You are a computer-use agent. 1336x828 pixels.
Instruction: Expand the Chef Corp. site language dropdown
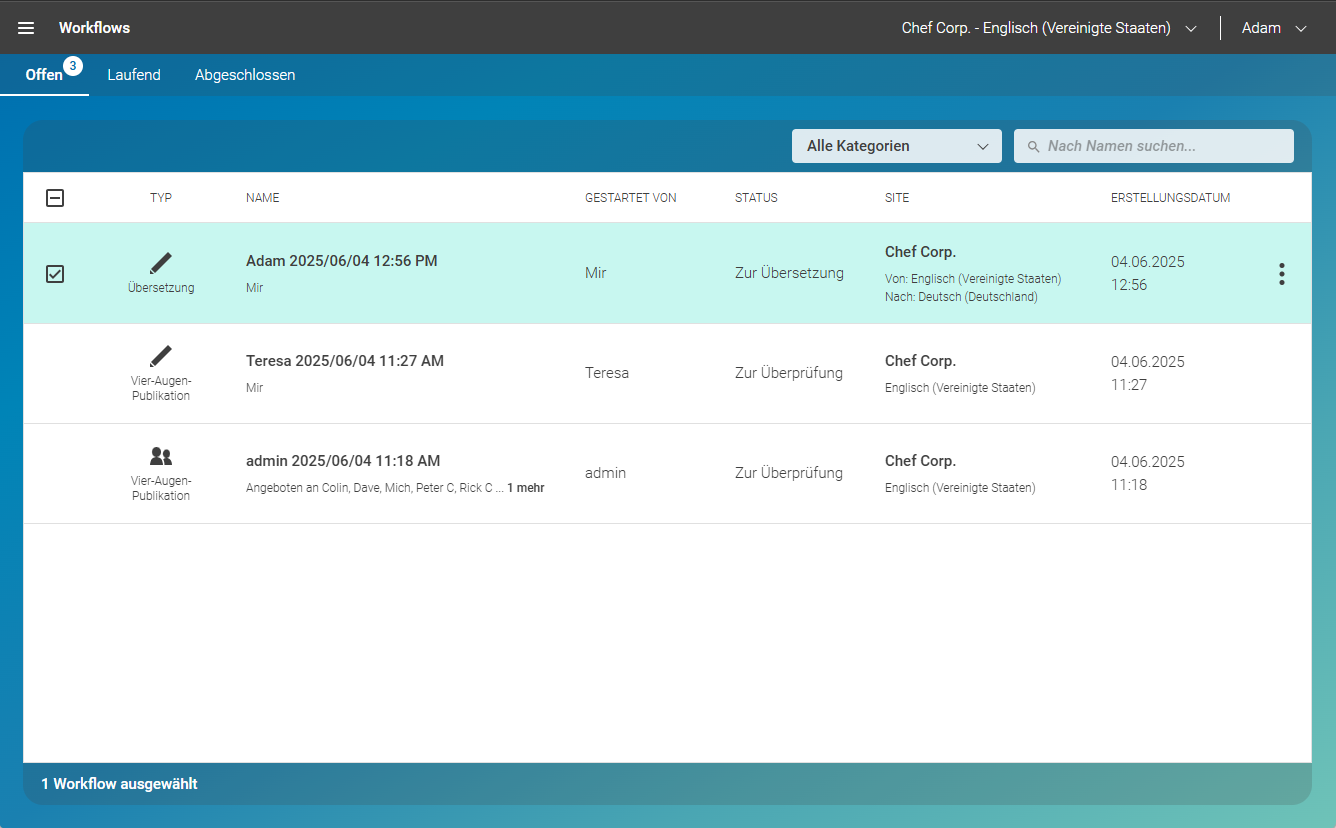1190,27
